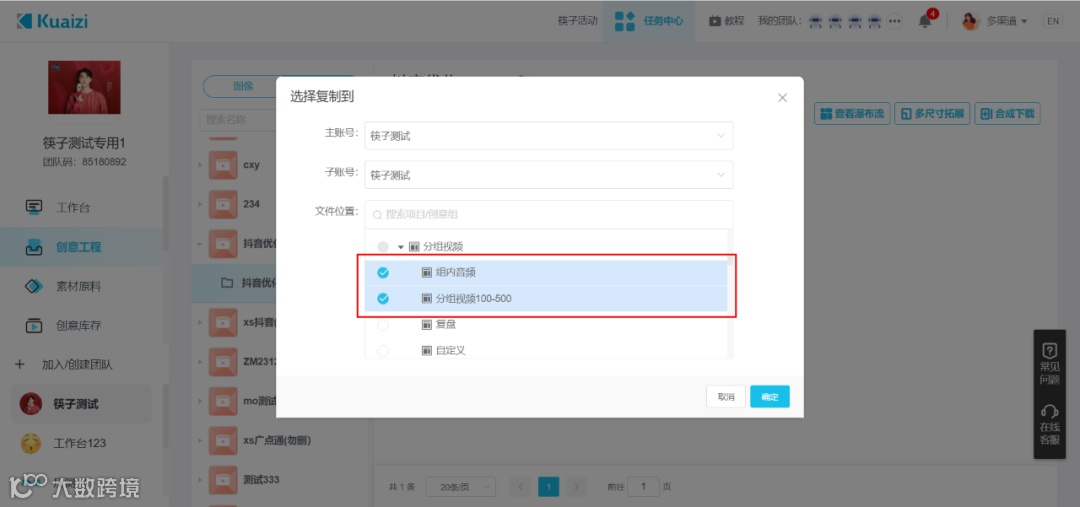
Task: Check the 自定义 checkbox
Action: point(383,351)
